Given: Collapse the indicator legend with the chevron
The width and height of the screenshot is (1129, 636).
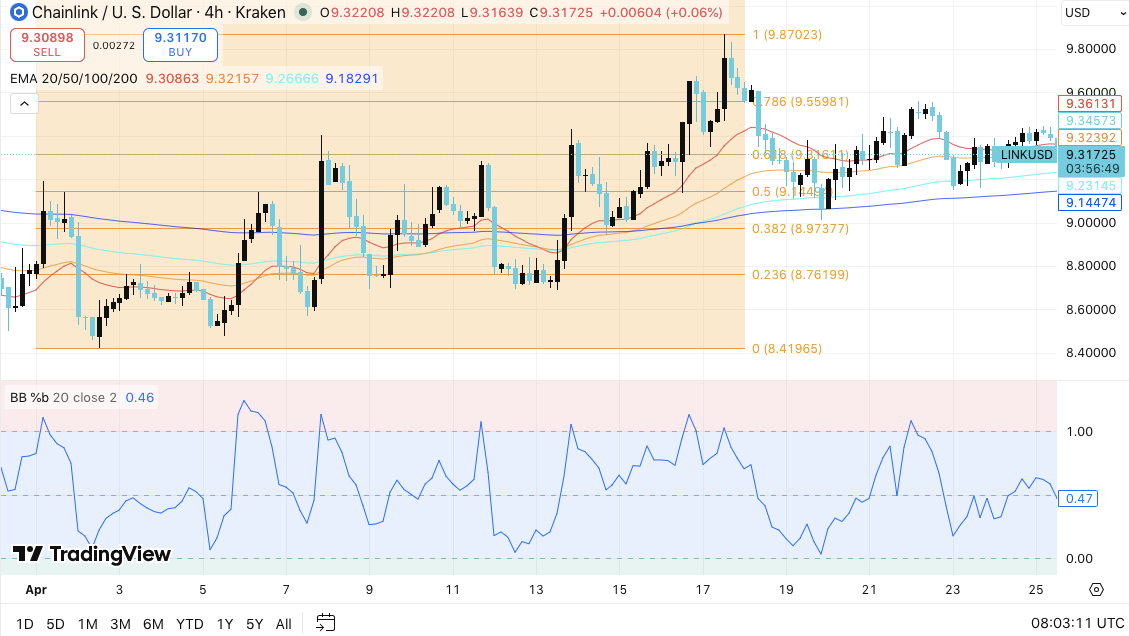Looking at the screenshot, I should [x=22, y=102].
